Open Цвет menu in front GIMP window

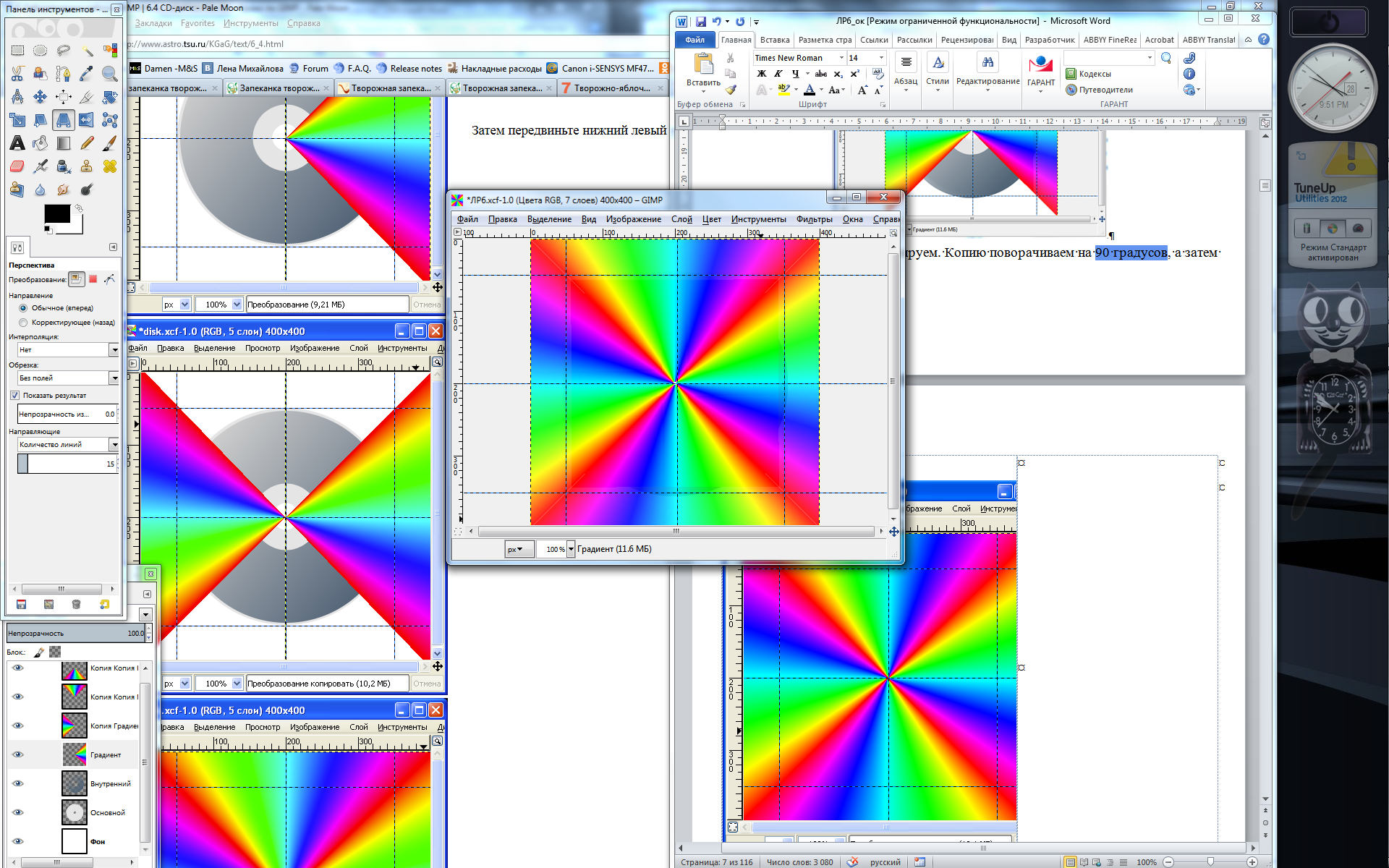[x=711, y=219]
